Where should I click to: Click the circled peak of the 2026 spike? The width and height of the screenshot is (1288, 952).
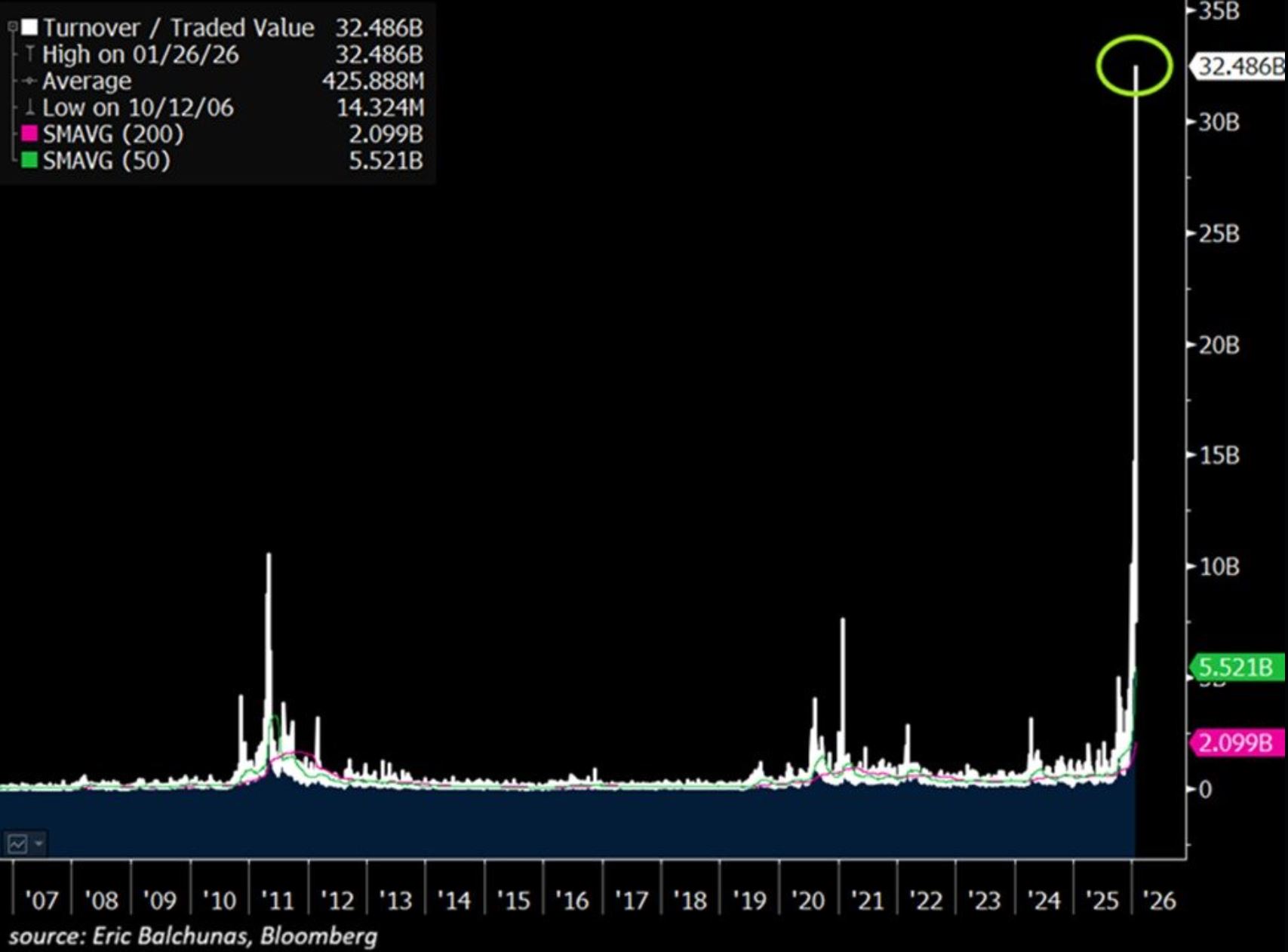1136,67
